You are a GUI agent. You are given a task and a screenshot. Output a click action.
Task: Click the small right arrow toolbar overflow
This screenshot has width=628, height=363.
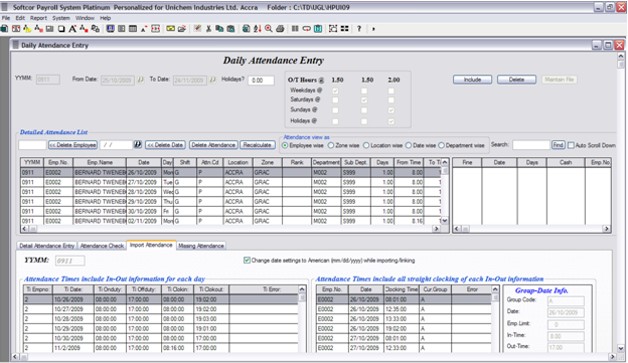point(373,29)
